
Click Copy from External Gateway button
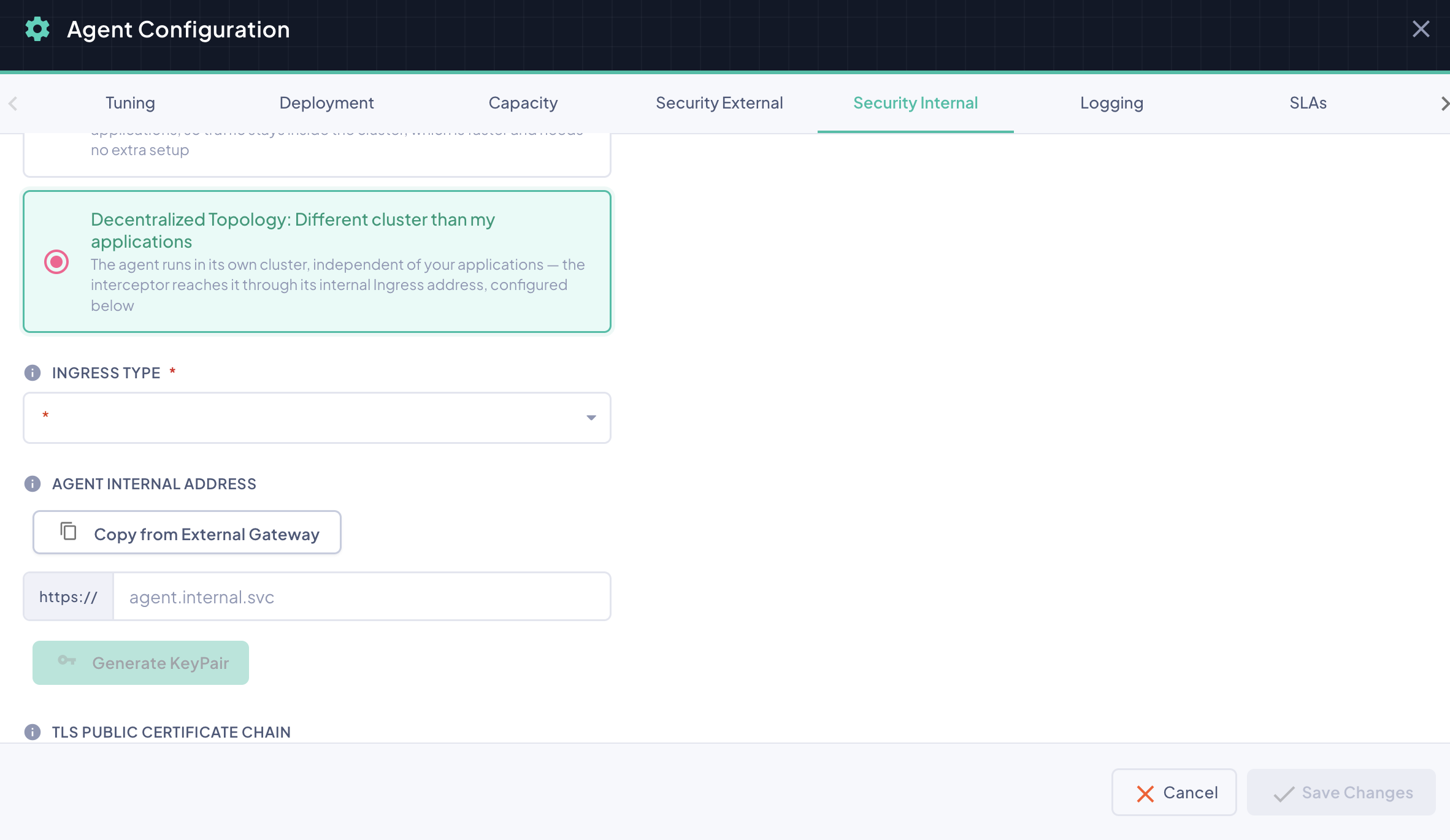[187, 533]
